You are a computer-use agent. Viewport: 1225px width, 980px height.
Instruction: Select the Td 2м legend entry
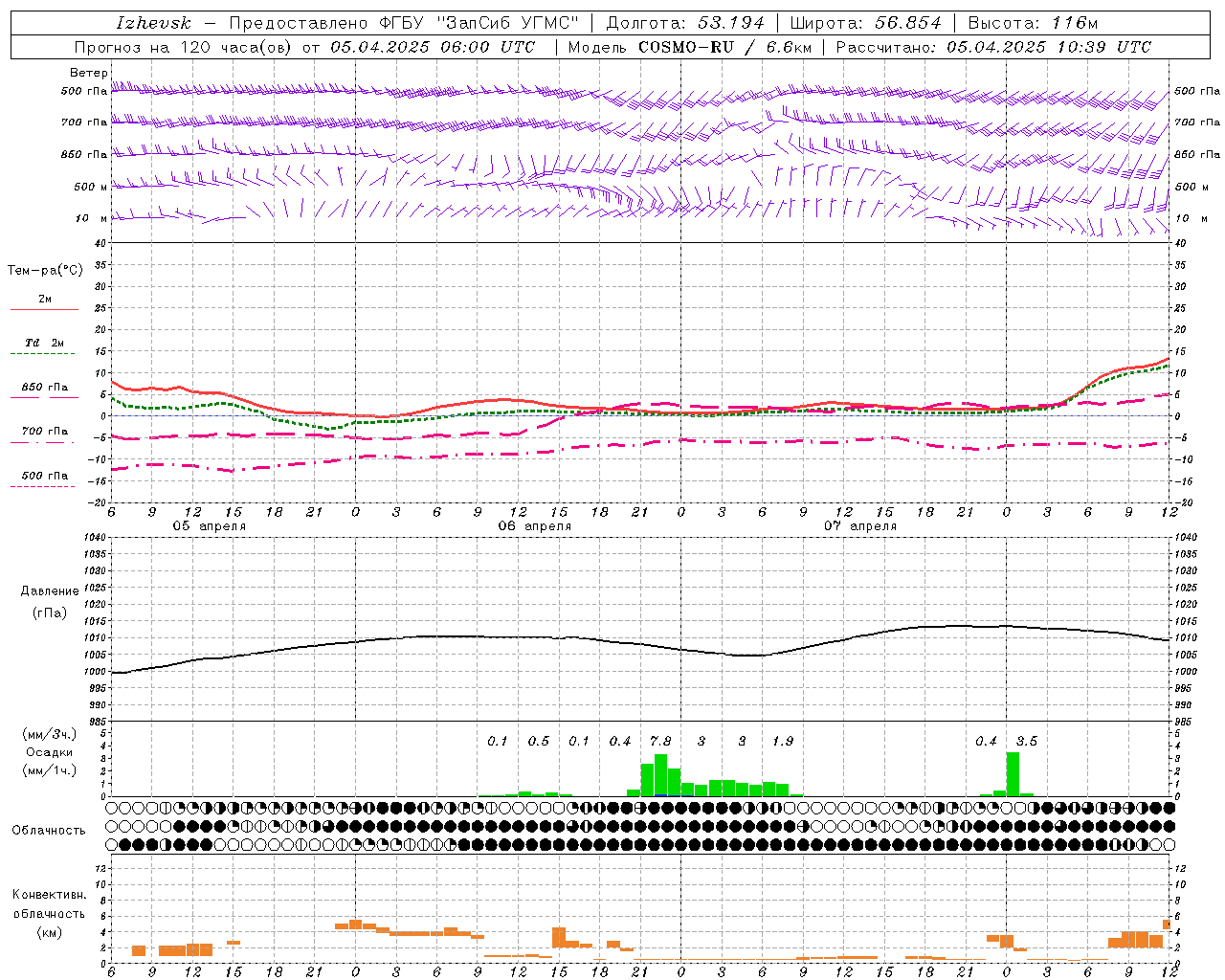click(45, 343)
